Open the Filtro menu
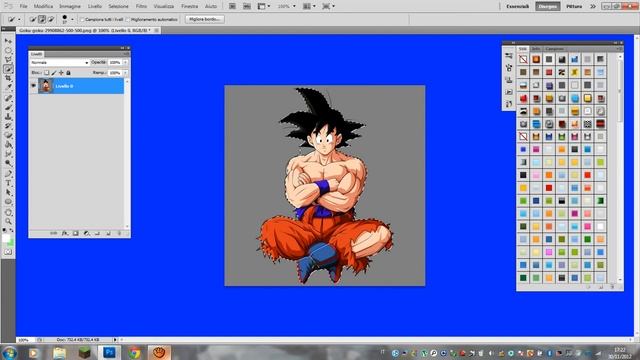The width and height of the screenshot is (640, 360). click(x=141, y=6)
